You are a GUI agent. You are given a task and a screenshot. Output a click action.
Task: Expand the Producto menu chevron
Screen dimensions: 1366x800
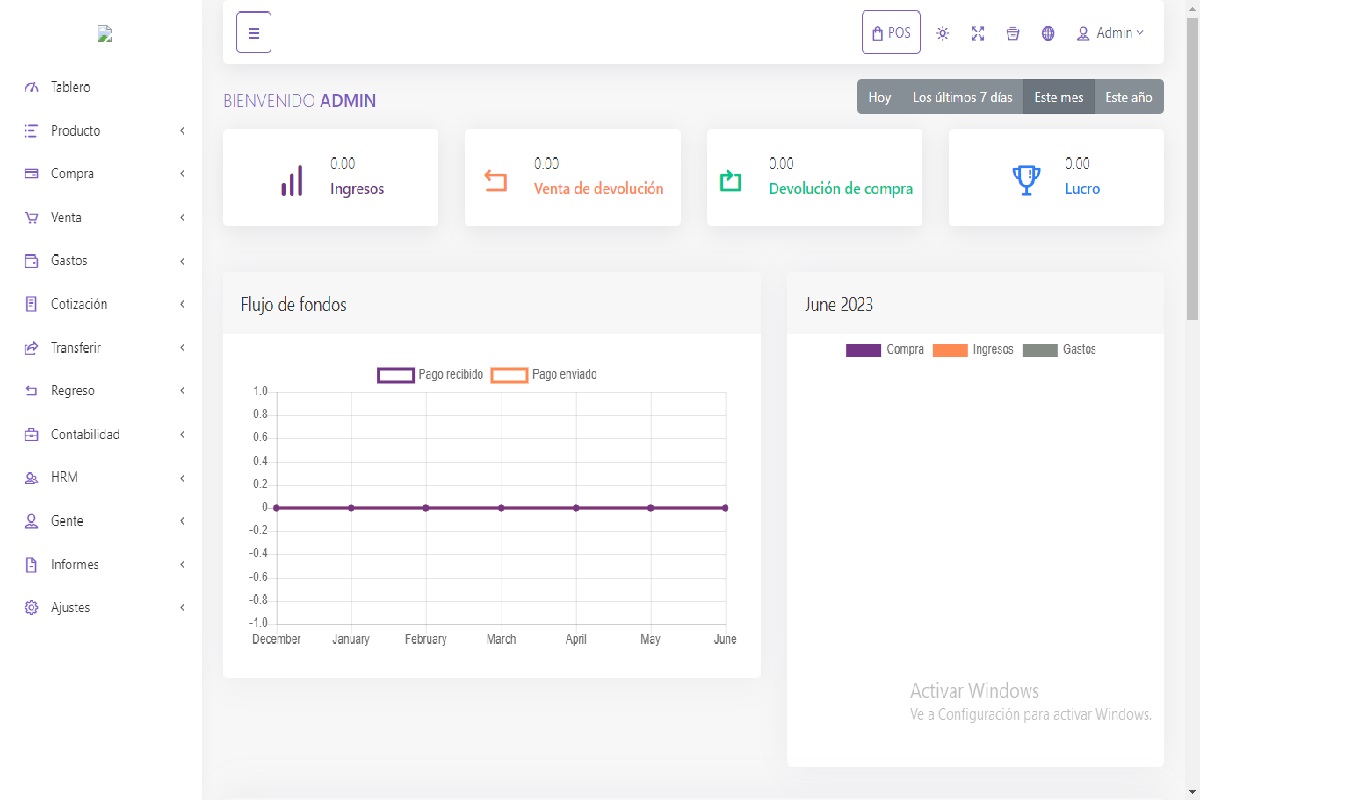[x=183, y=131]
